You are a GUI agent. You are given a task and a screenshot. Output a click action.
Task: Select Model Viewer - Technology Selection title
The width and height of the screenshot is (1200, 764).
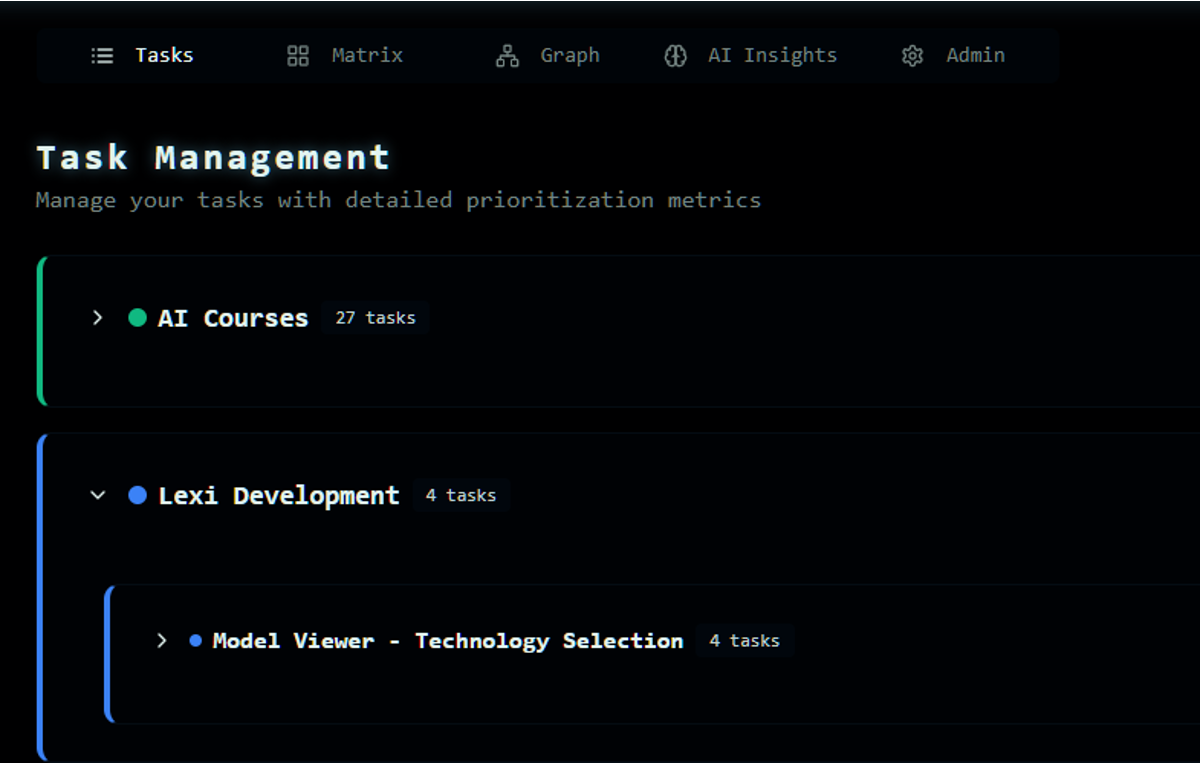coord(448,640)
